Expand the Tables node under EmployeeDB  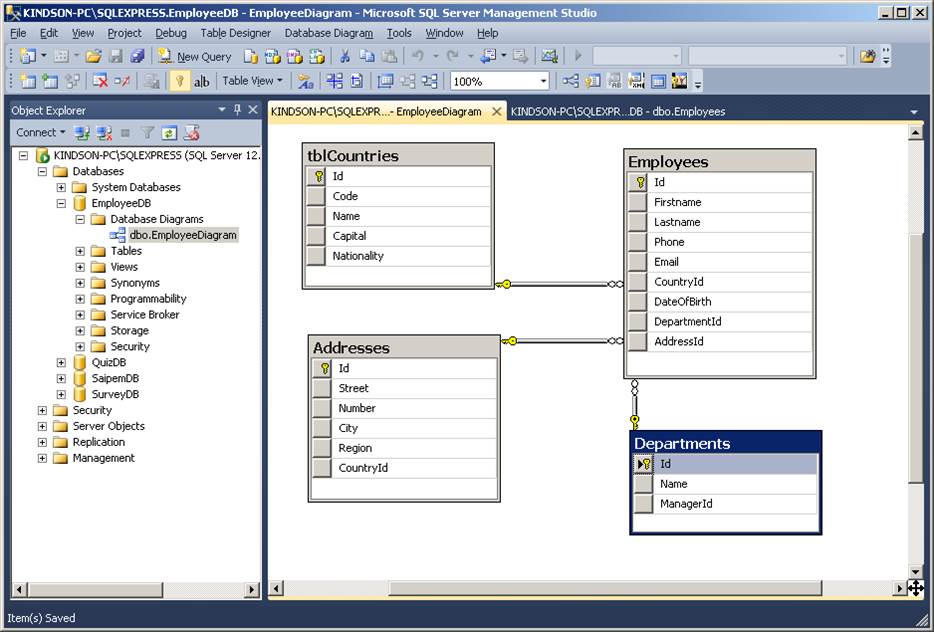coord(82,251)
